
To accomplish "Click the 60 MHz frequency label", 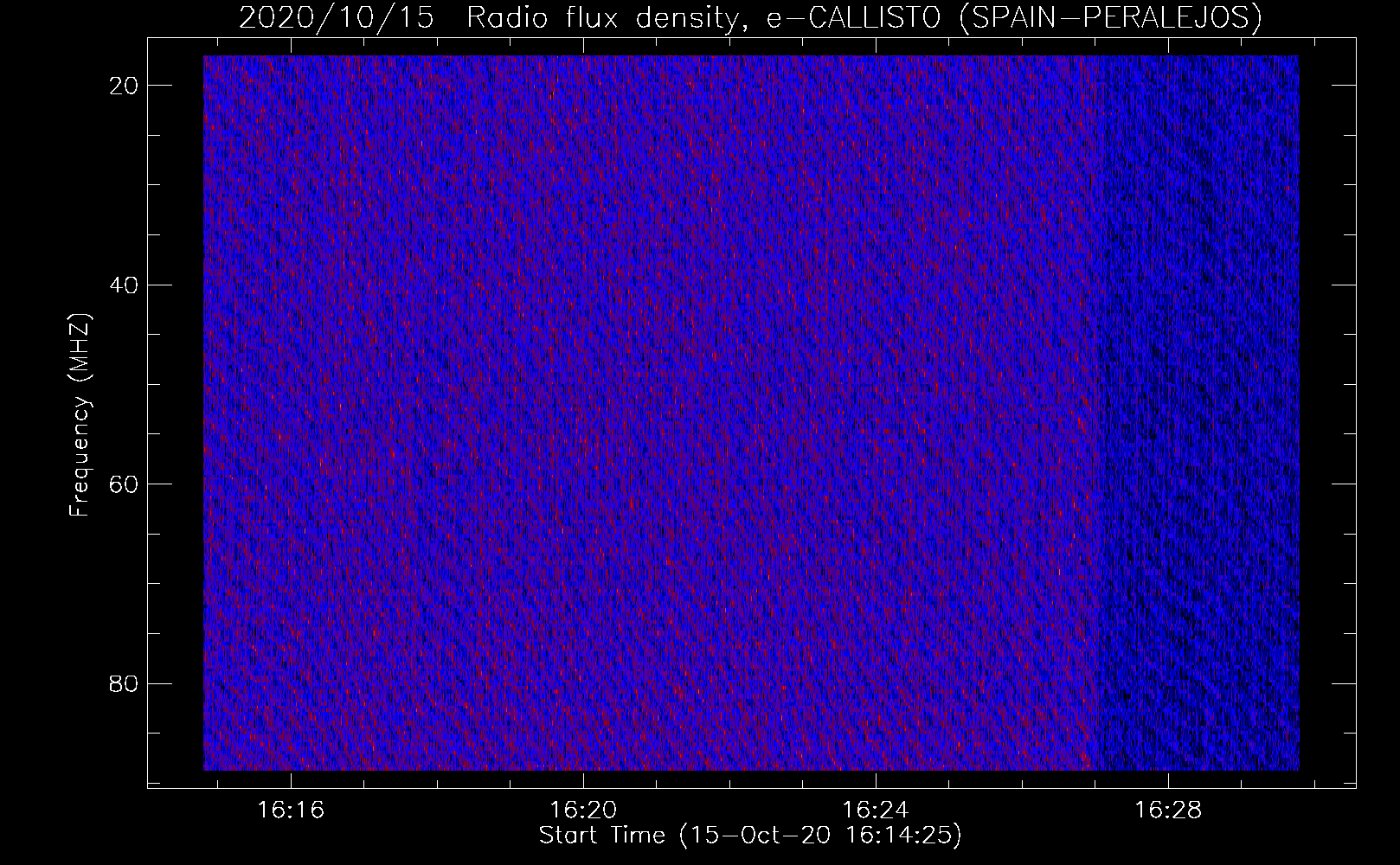I will [125, 484].
